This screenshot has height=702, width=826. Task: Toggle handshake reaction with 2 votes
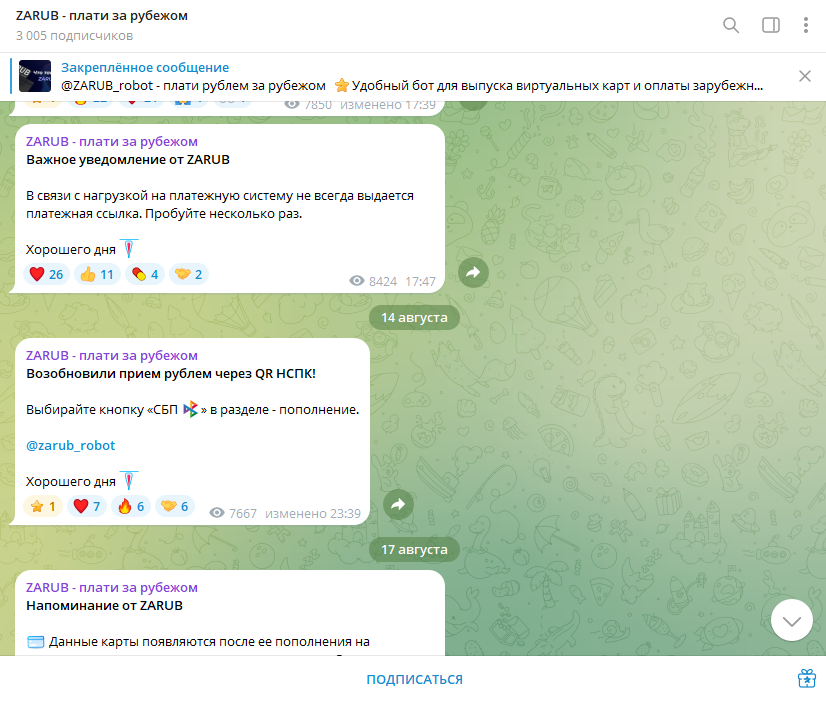point(189,274)
